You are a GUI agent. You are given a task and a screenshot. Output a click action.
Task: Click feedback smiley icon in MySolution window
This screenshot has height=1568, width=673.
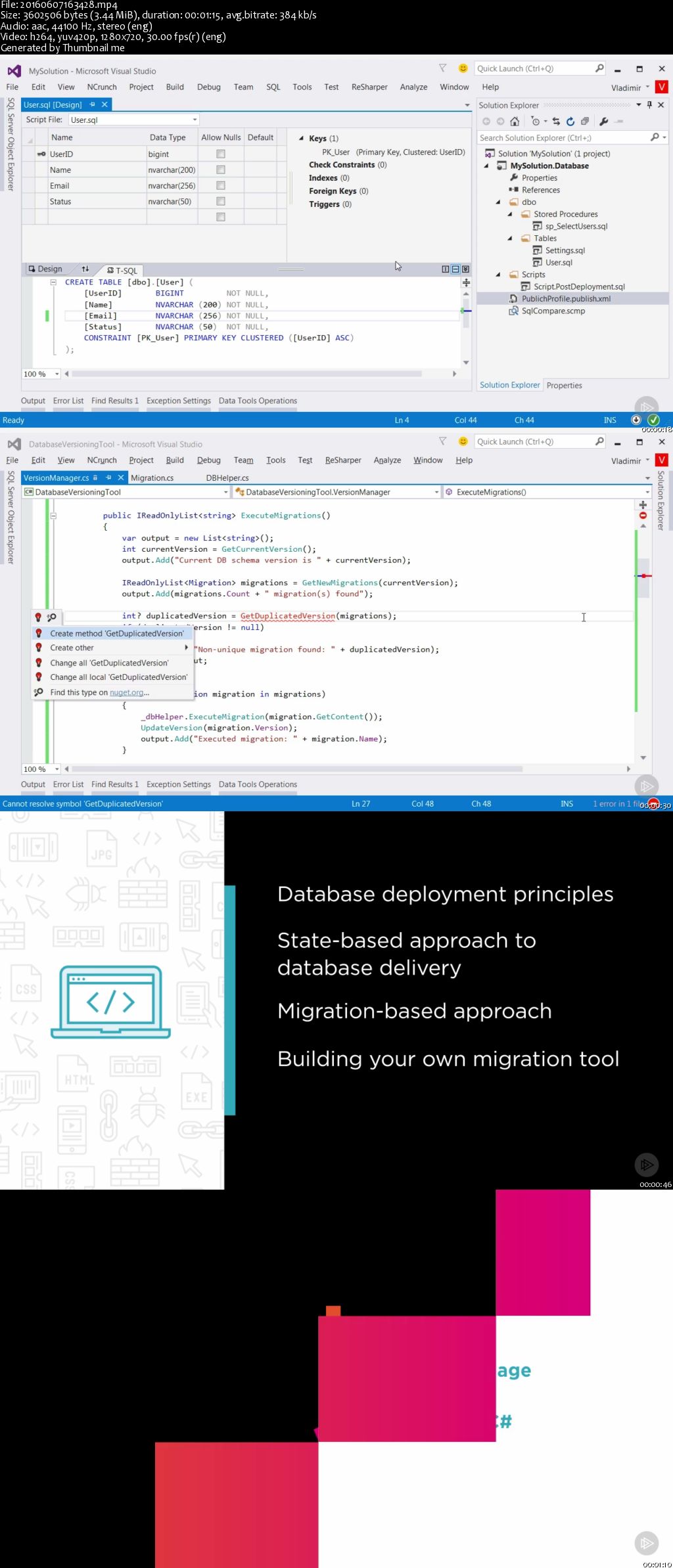[x=463, y=68]
